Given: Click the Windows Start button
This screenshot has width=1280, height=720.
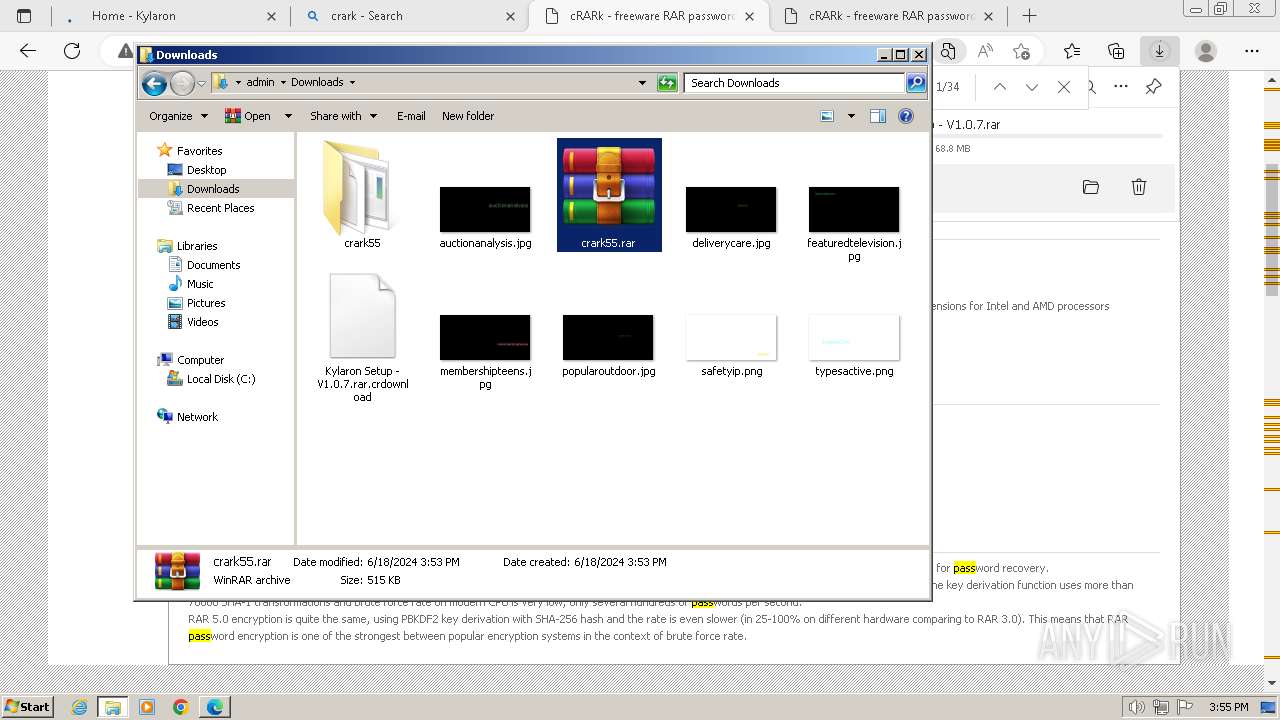Looking at the screenshot, I should pyautogui.click(x=28, y=706).
